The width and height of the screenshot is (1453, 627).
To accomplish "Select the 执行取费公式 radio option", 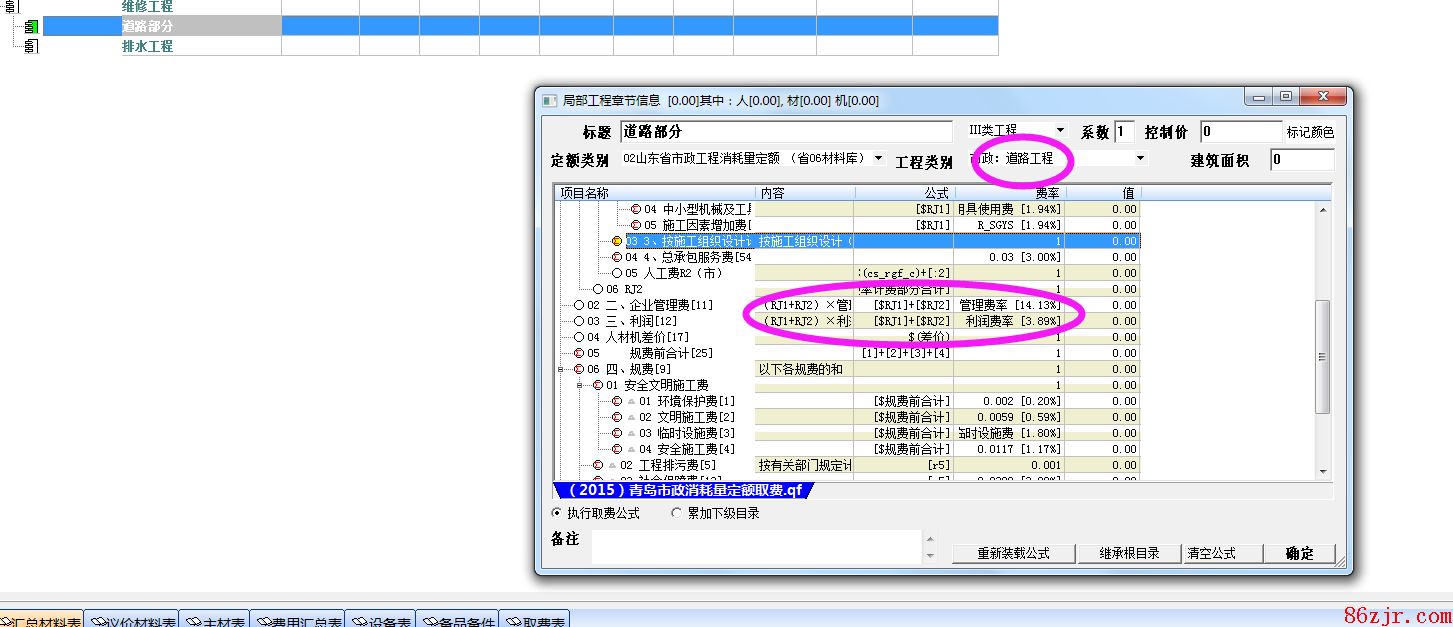I will click(558, 513).
